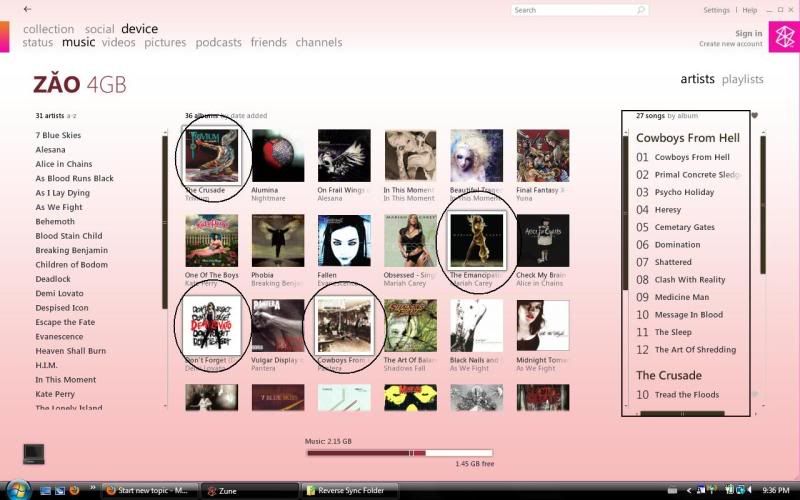This screenshot has height=500, width=800.
Task: Click the Music storage usage bar
Action: click(399, 453)
